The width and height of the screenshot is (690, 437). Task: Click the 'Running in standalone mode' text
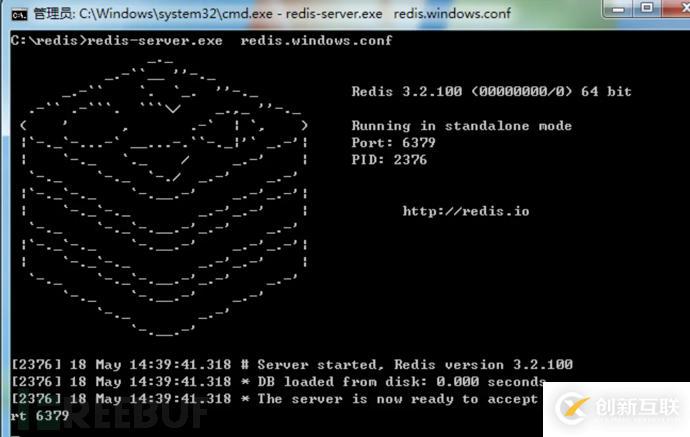pos(462,125)
